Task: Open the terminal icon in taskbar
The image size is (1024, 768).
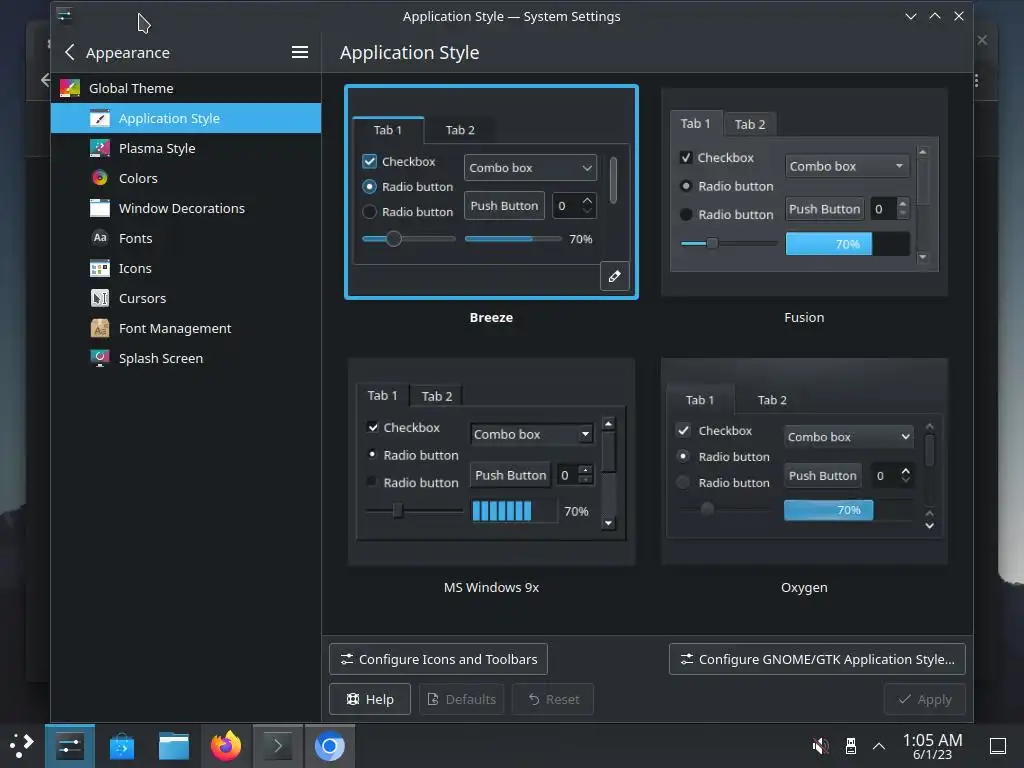Action: (278, 746)
